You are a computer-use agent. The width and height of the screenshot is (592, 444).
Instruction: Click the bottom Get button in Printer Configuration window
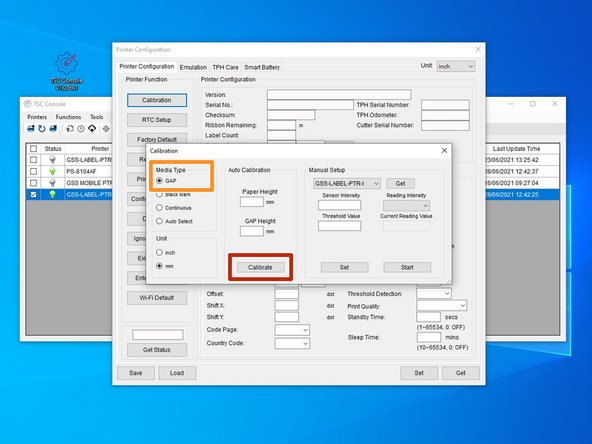(461, 373)
